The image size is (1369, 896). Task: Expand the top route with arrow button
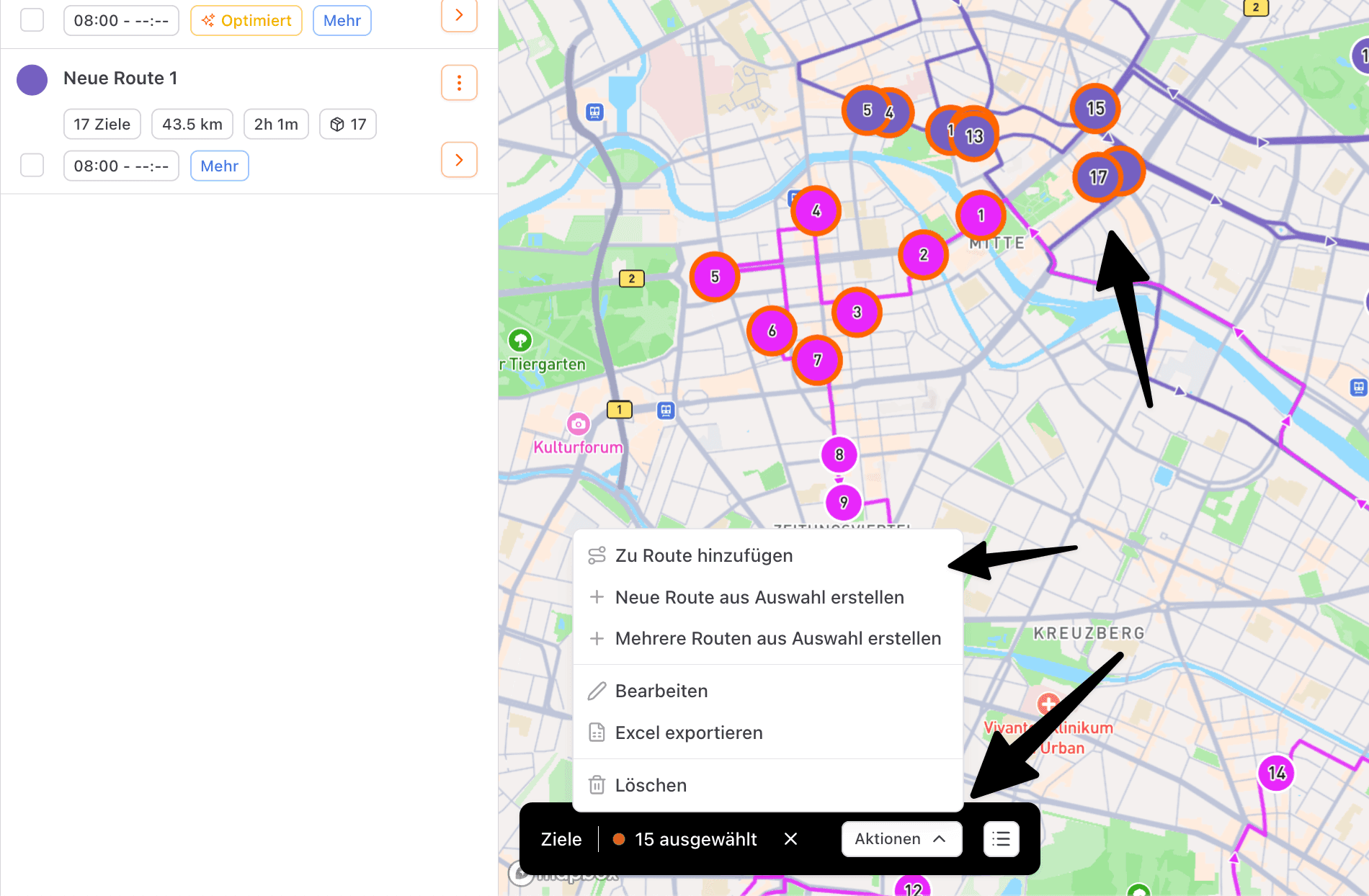point(459,15)
